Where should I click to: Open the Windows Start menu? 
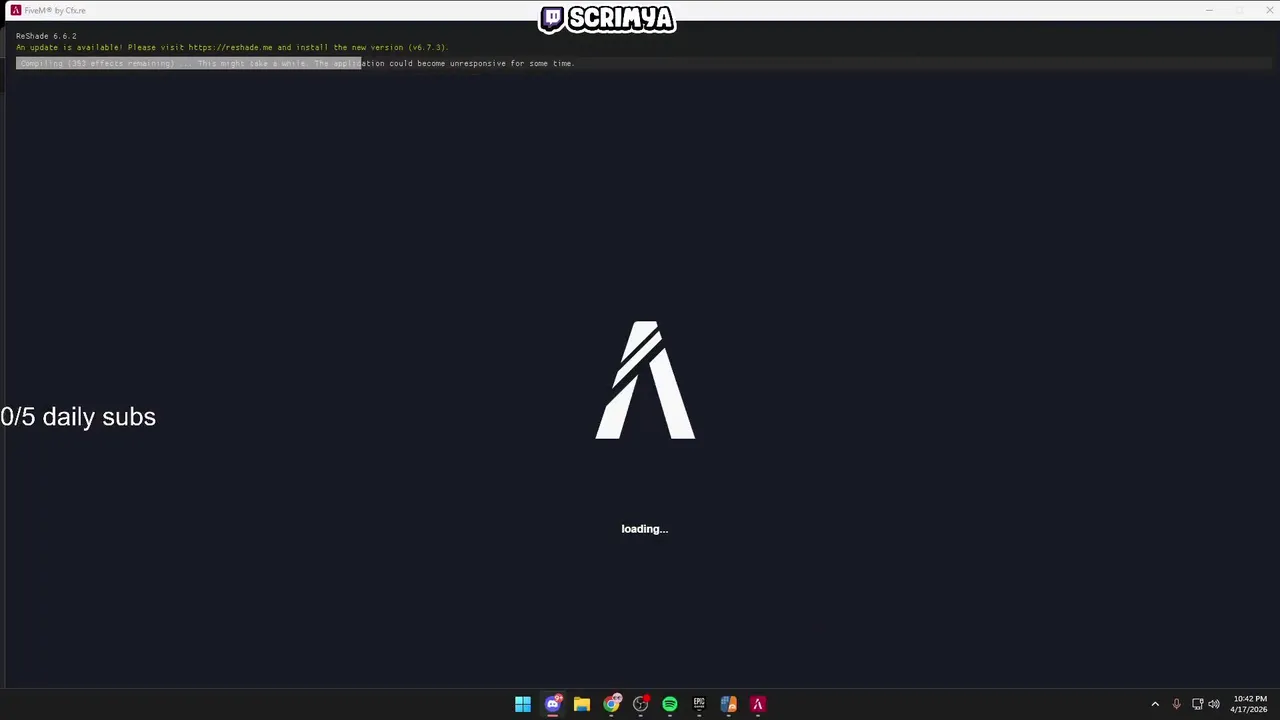click(523, 704)
